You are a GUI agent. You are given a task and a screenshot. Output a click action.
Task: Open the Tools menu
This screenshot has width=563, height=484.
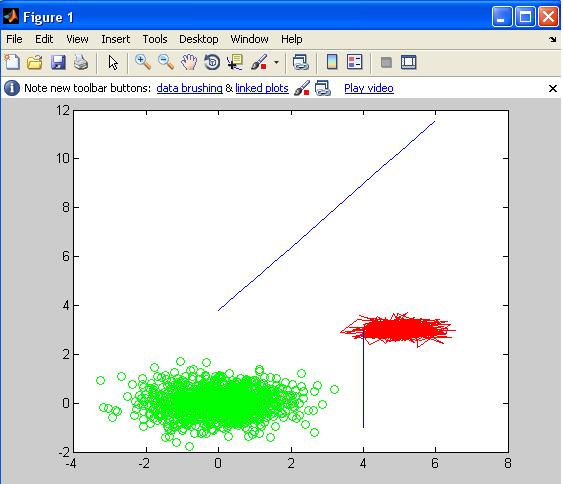tap(155, 39)
